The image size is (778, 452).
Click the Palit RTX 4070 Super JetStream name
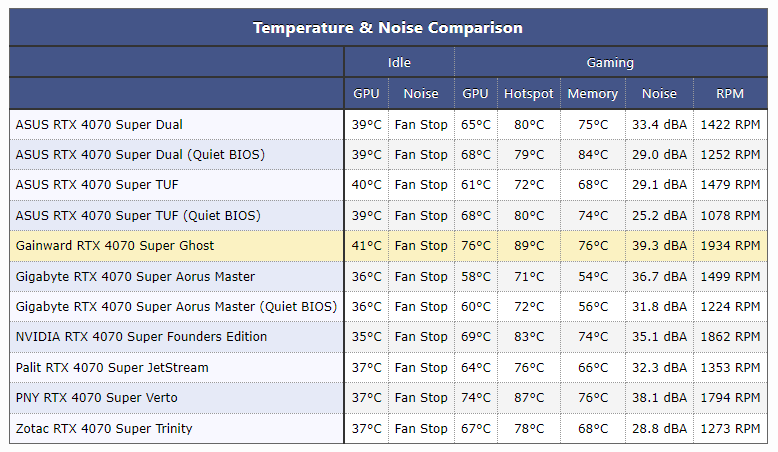coord(112,368)
